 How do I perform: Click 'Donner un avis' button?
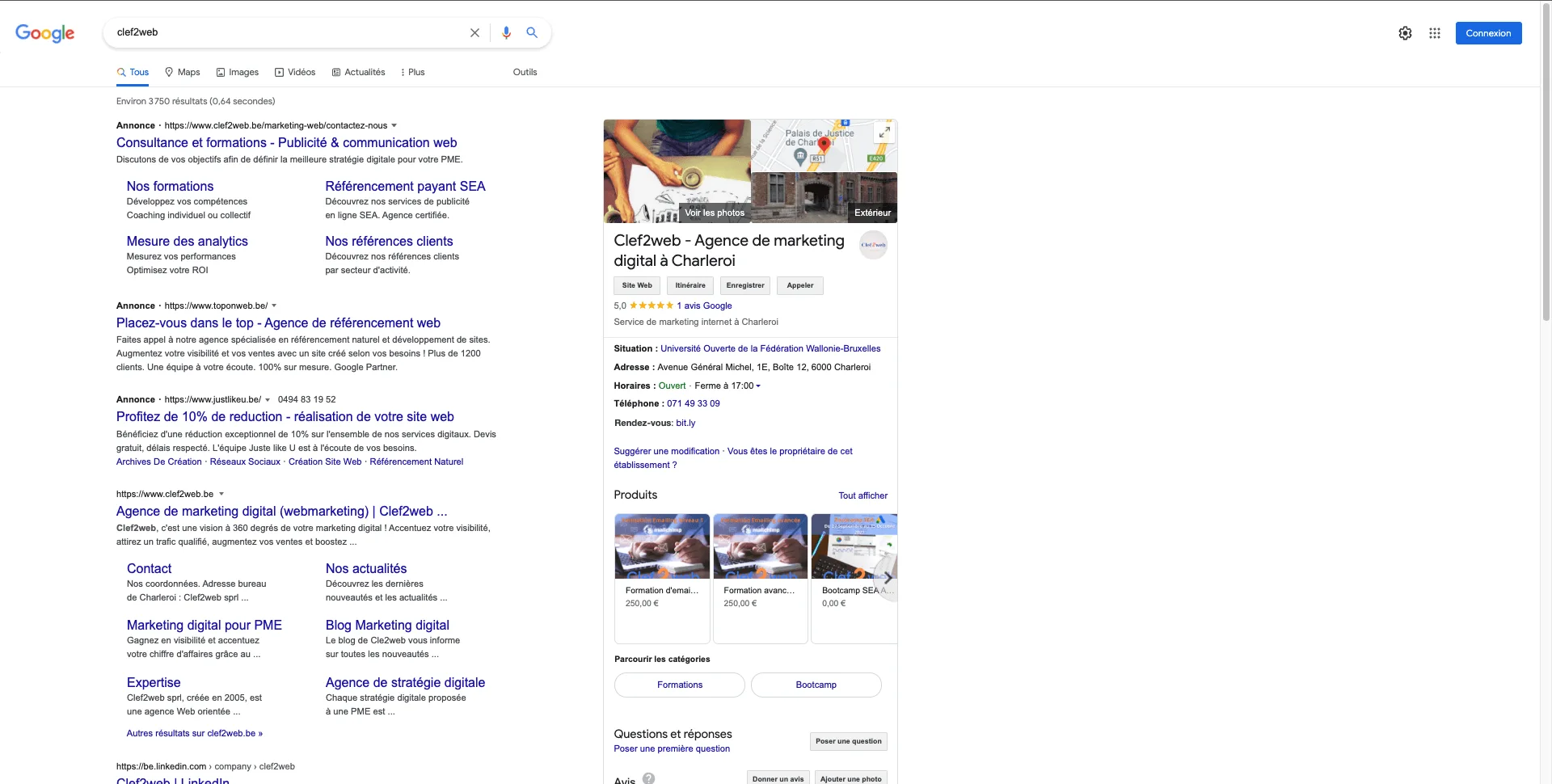pos(778,778)
